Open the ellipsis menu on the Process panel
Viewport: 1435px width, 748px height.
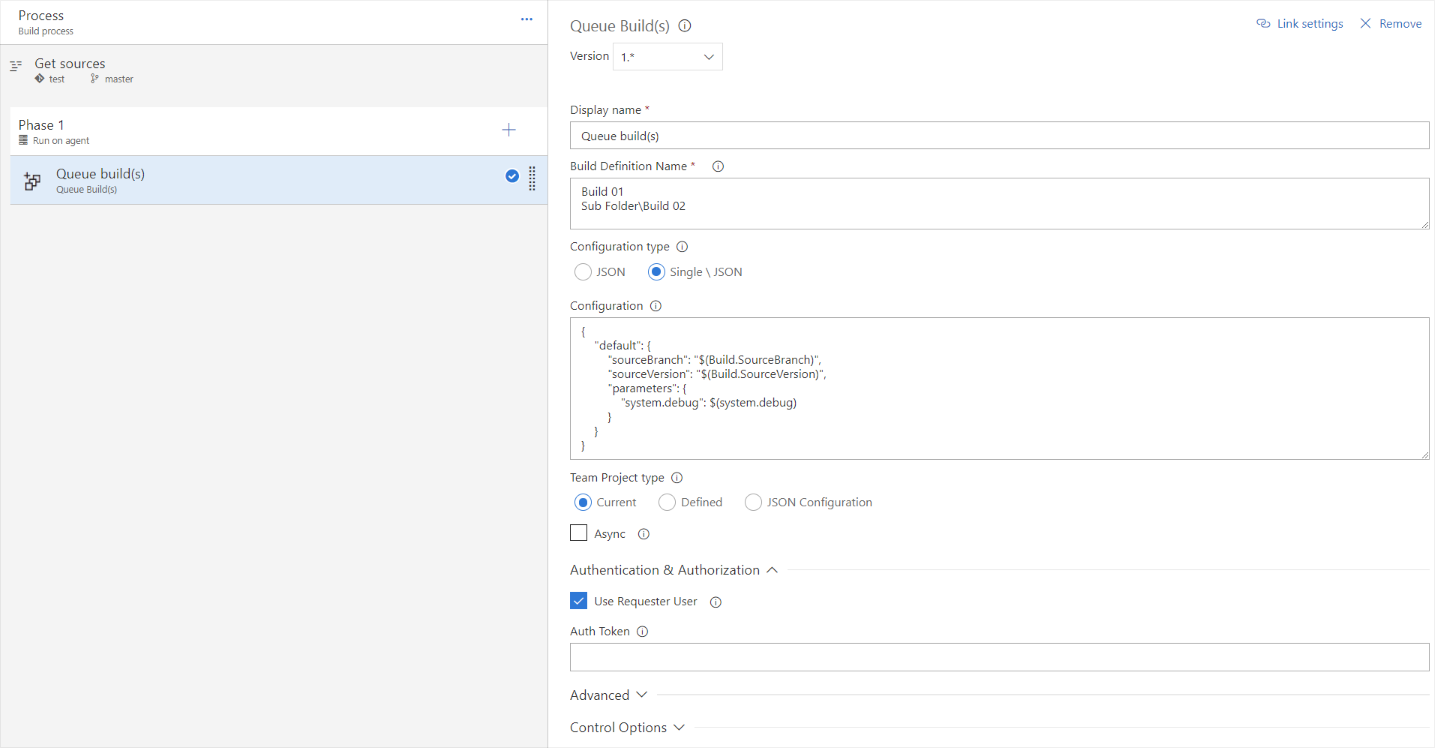tap(526, 18)
